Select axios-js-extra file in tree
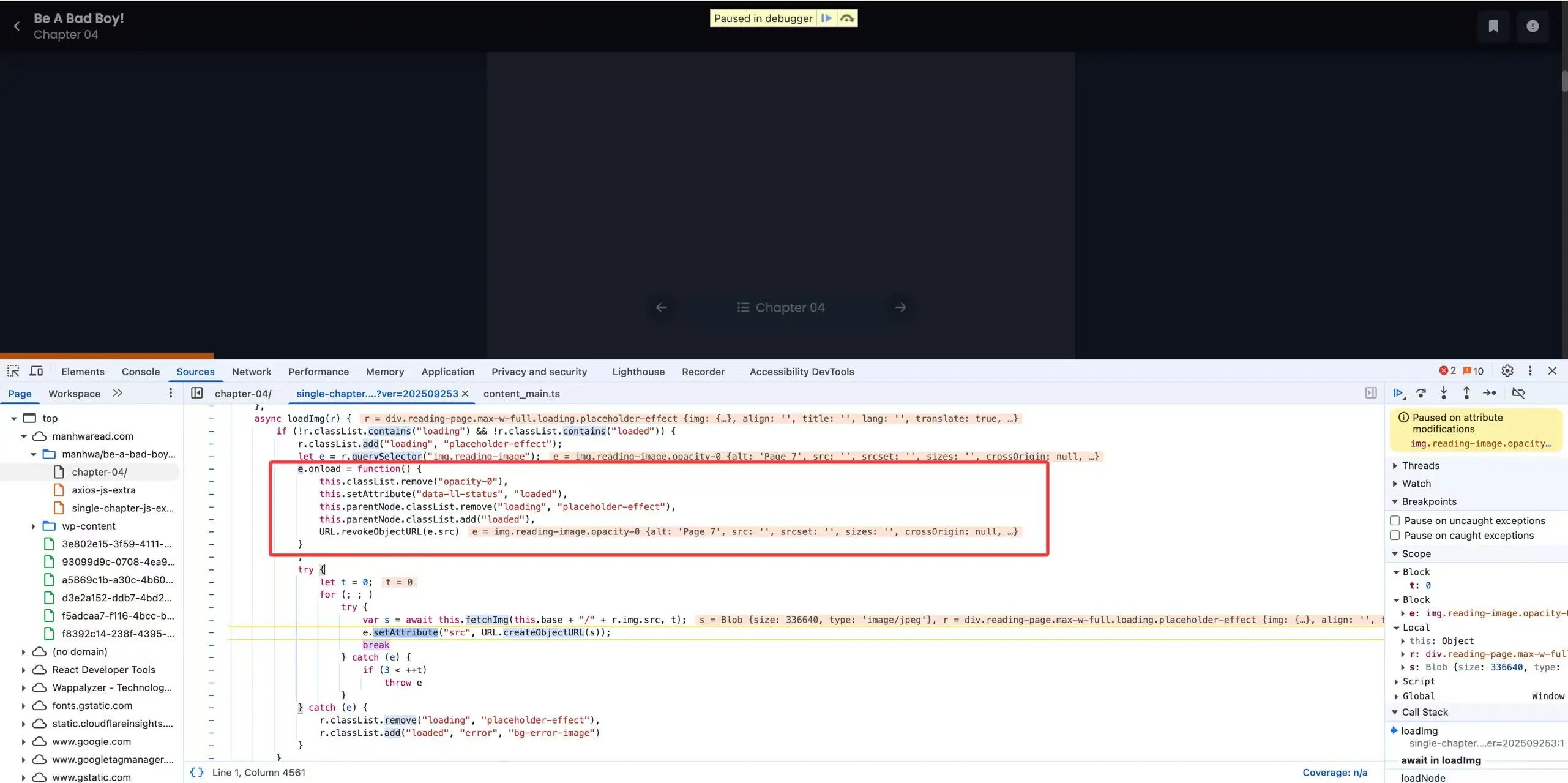 [x=103, y=490]
